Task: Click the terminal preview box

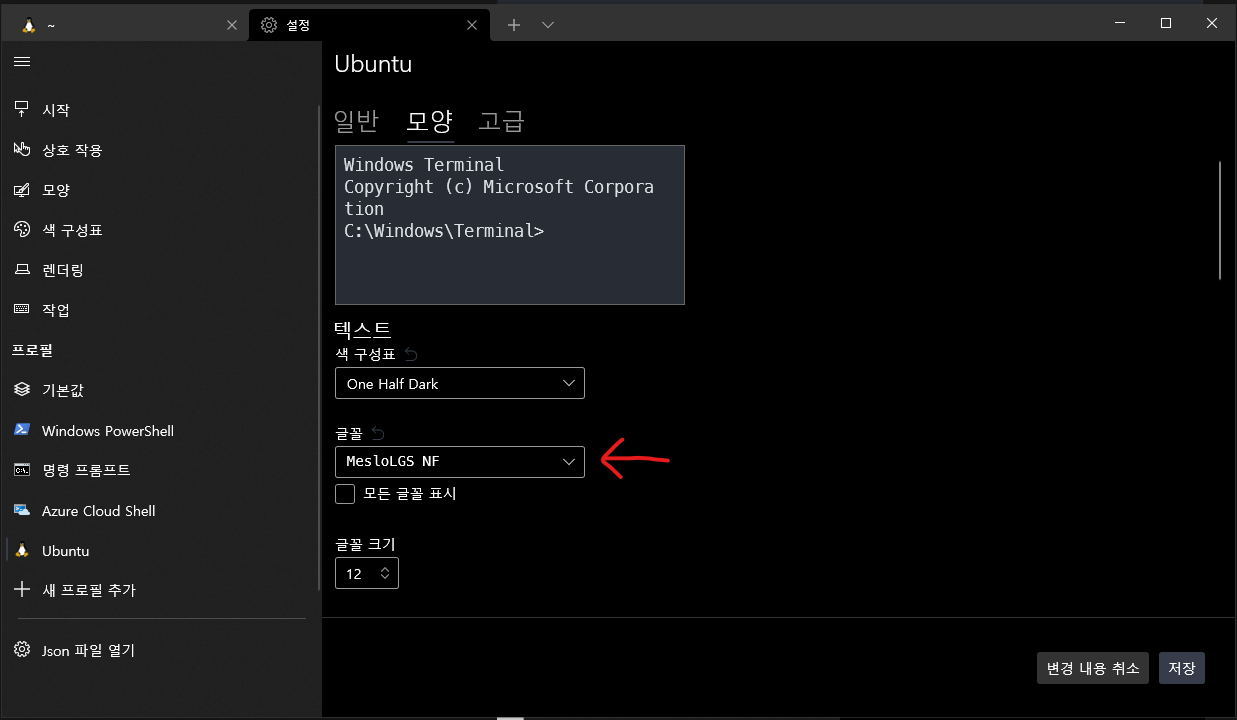Action: click(x=510, y=225)
